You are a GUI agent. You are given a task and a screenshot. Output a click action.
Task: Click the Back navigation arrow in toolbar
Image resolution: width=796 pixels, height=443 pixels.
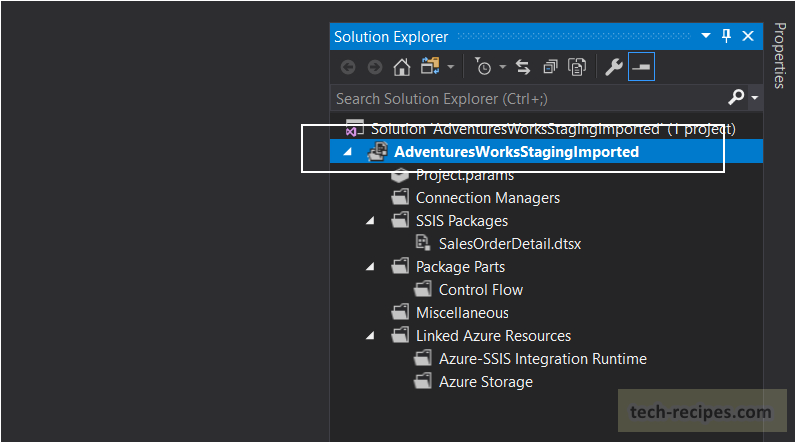pos(348,67)
